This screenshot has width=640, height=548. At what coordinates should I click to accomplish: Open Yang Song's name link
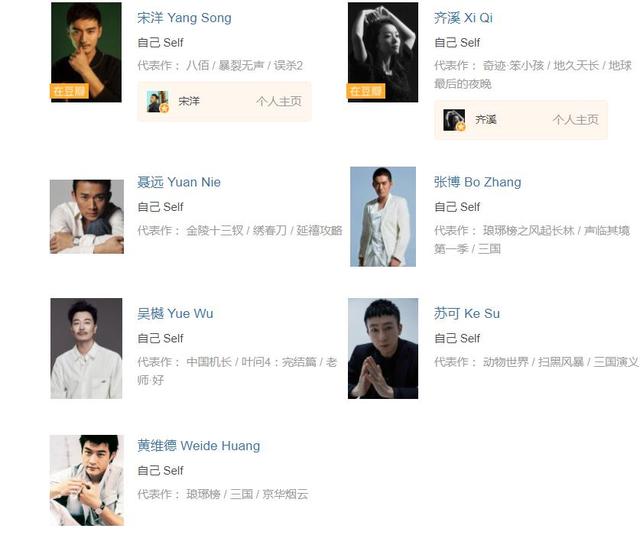(x=184, y=18)
